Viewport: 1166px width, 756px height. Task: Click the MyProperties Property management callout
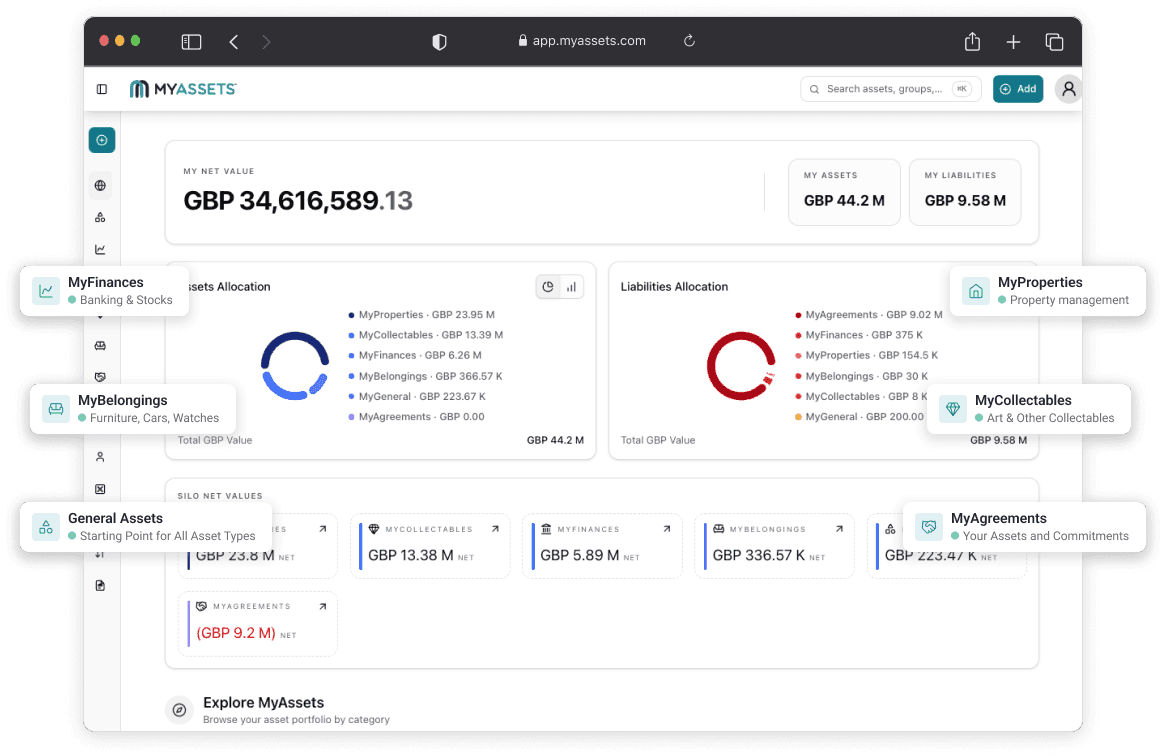coord(1048,291)
